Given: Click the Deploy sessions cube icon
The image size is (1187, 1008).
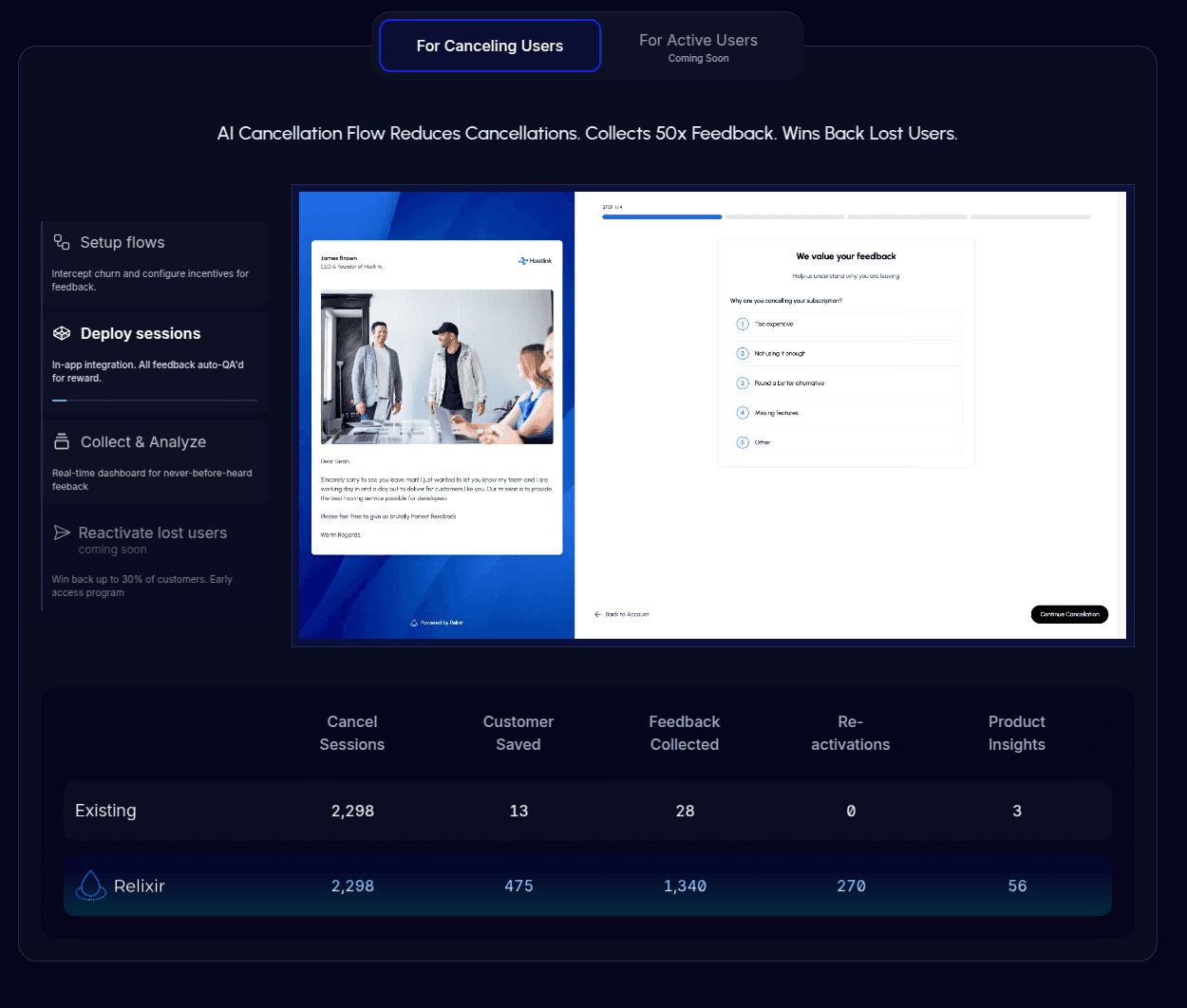Looking at the screenshot, I should (x=62, y=333).
